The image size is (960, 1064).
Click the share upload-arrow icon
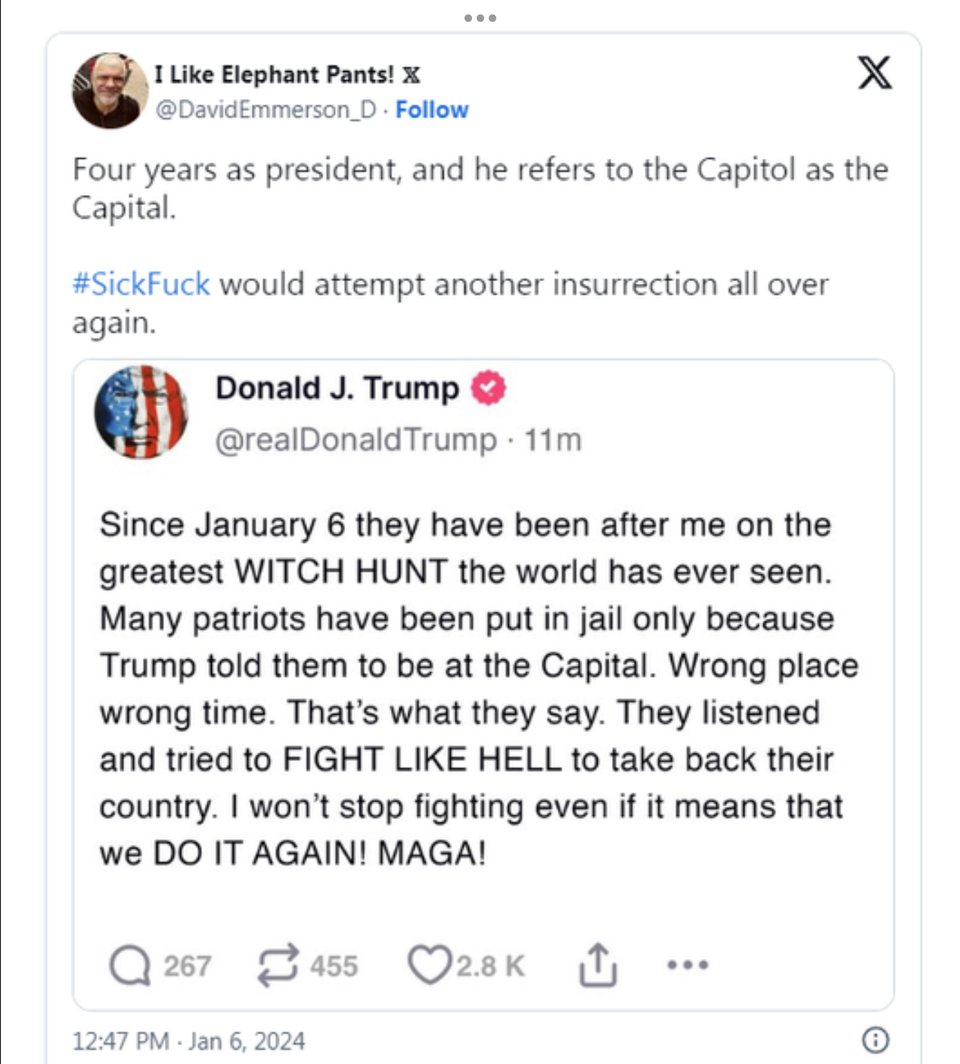598,965
